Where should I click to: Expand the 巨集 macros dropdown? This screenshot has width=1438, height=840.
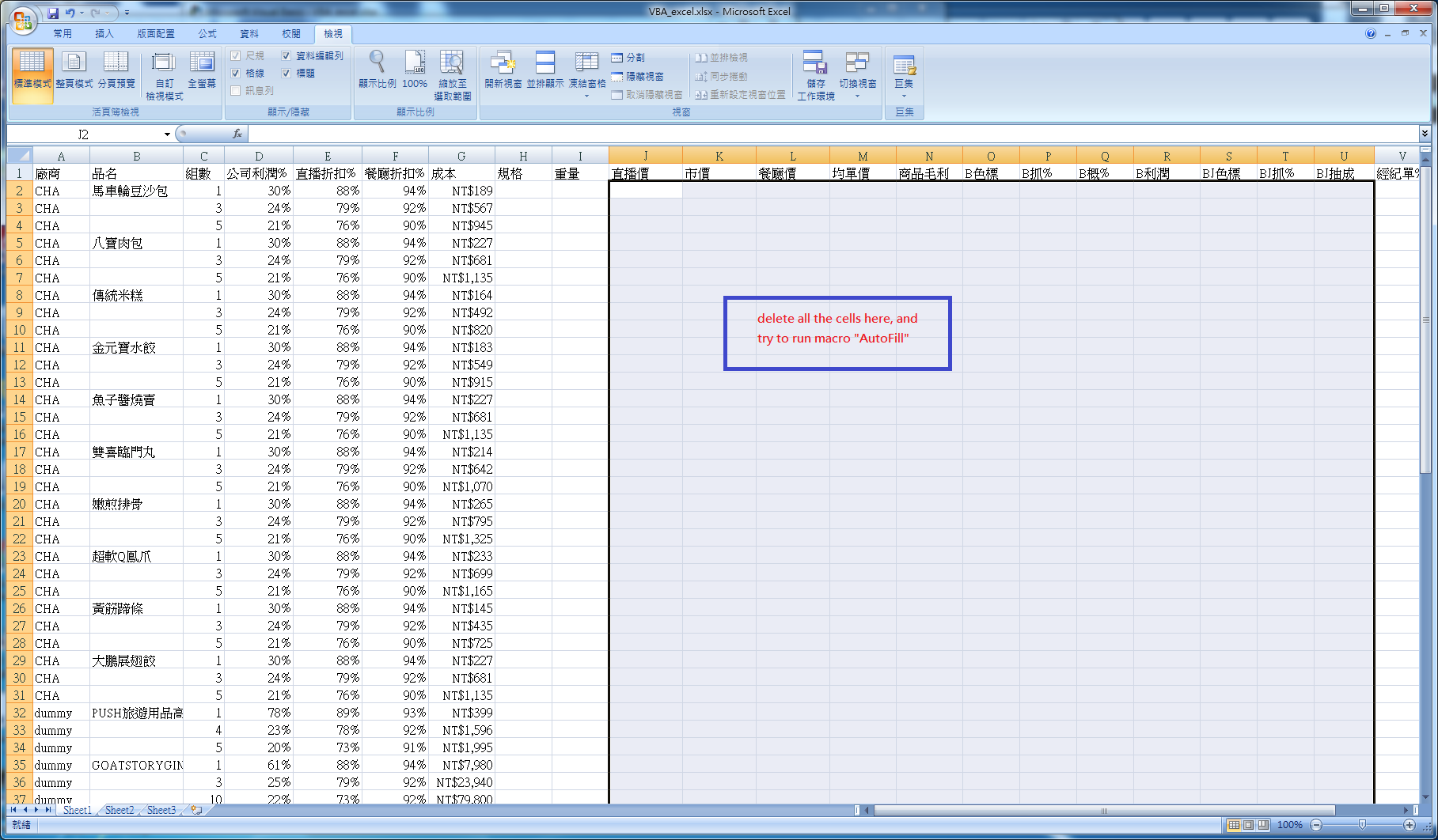point(904,96)
